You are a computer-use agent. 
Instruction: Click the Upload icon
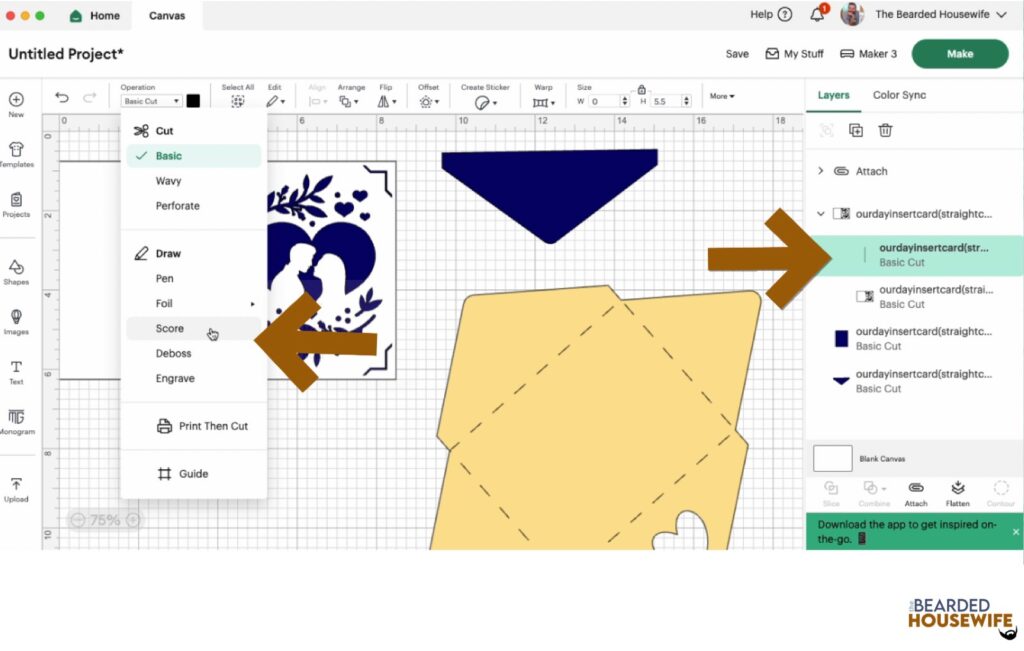point(16,488)
